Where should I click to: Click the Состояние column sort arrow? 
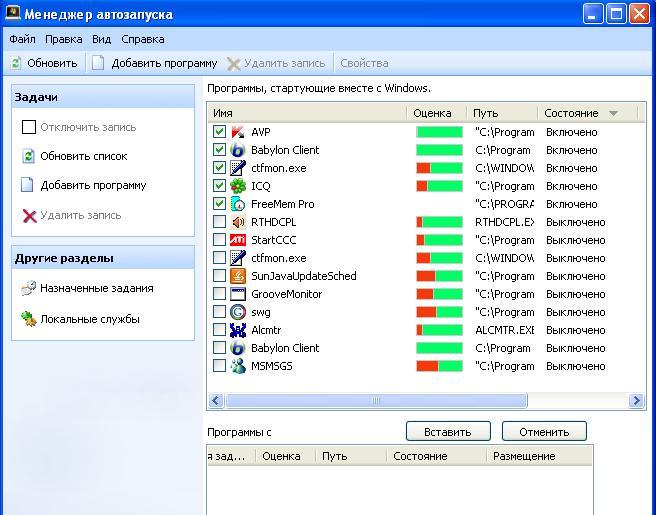(x=613, y=114)
